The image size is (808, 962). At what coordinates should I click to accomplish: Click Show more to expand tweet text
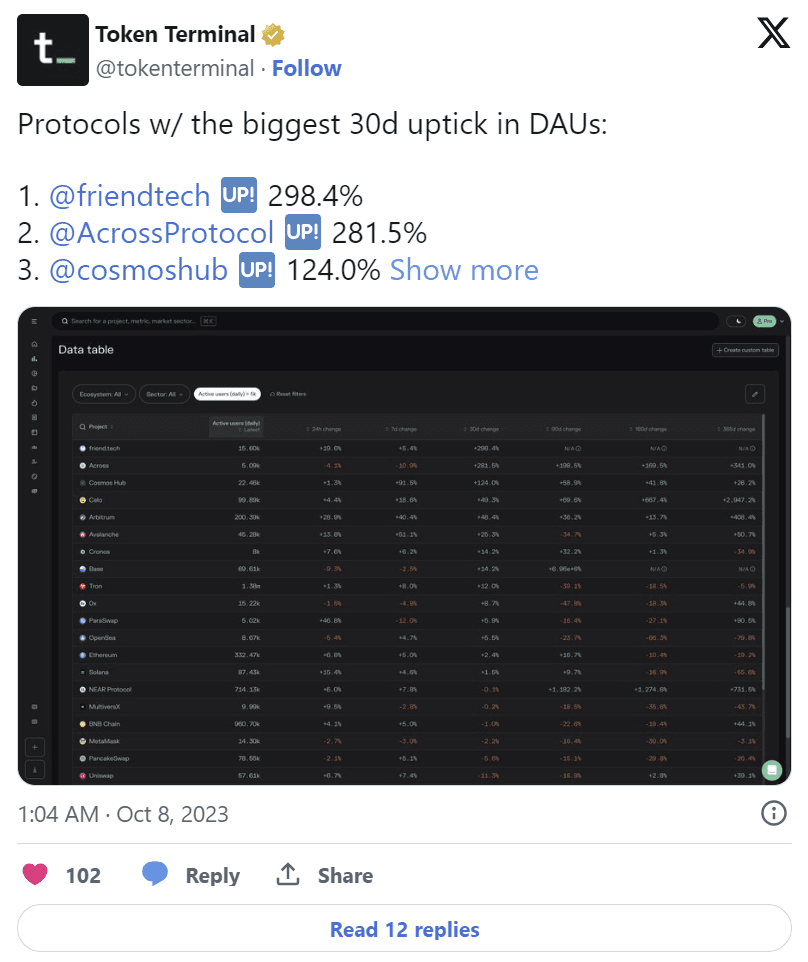pyautogui.click(x=464, y=270)
